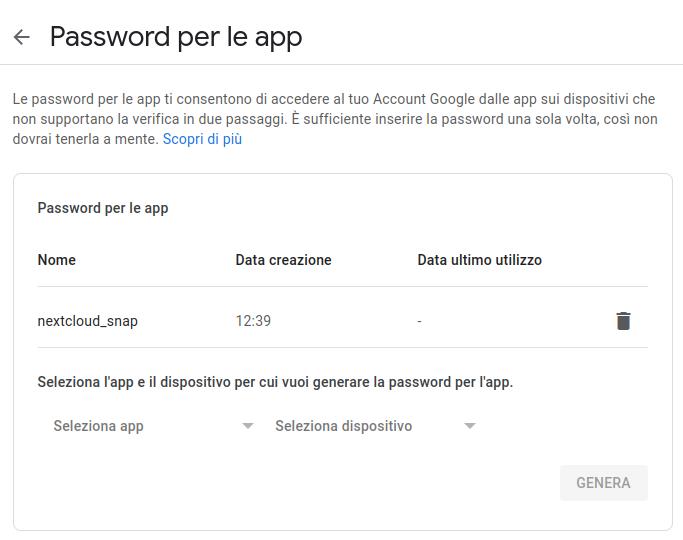
Task: Click the page title 'Password per le app'
Action: point(176,37)
